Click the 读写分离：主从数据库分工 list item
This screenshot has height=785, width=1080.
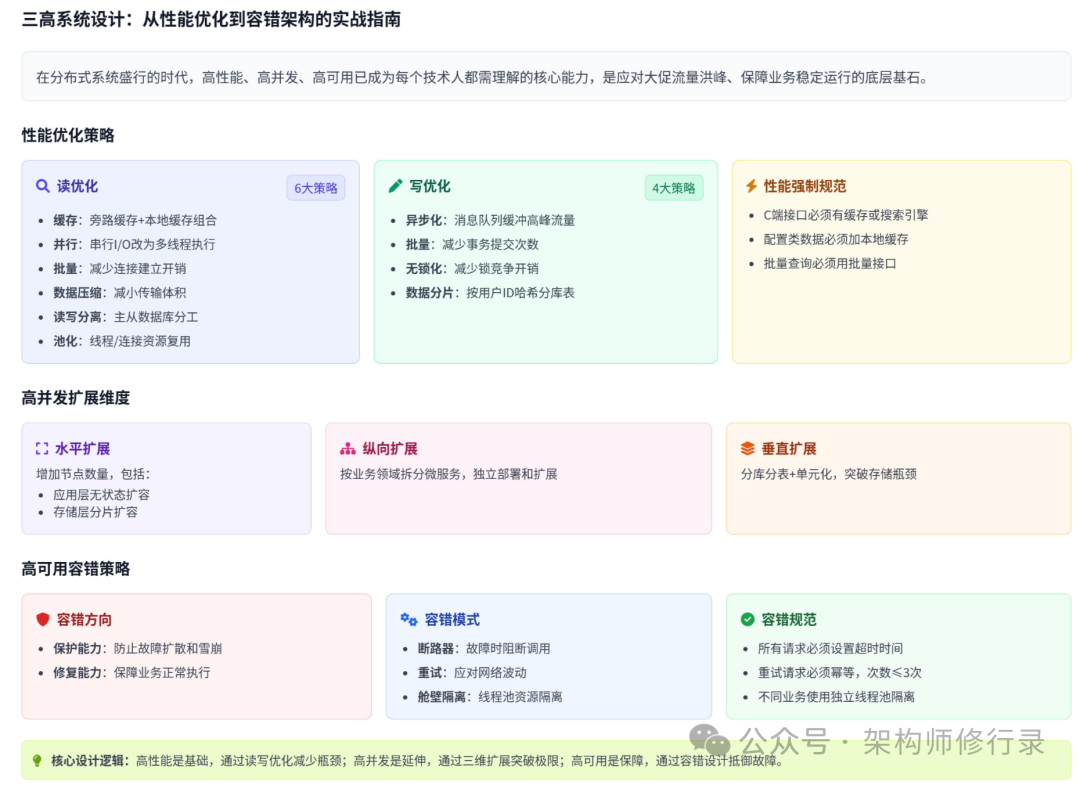126,317
